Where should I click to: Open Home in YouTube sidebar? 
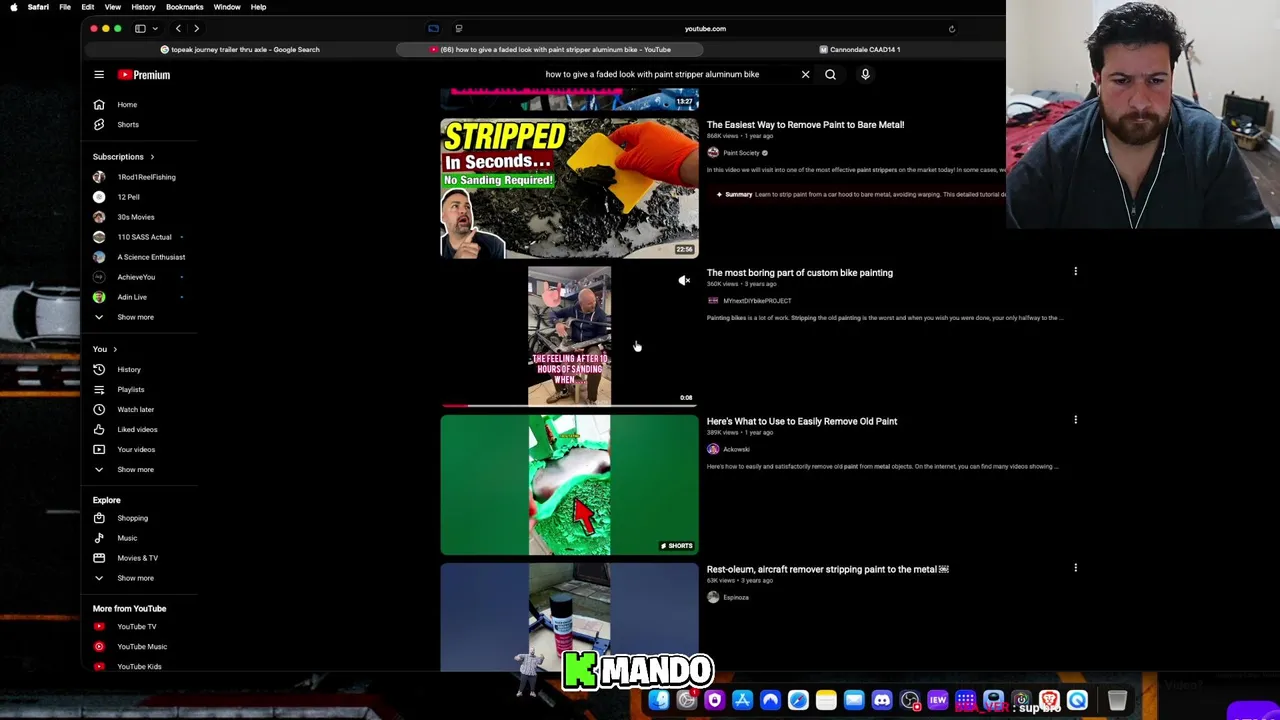(140, 104)
